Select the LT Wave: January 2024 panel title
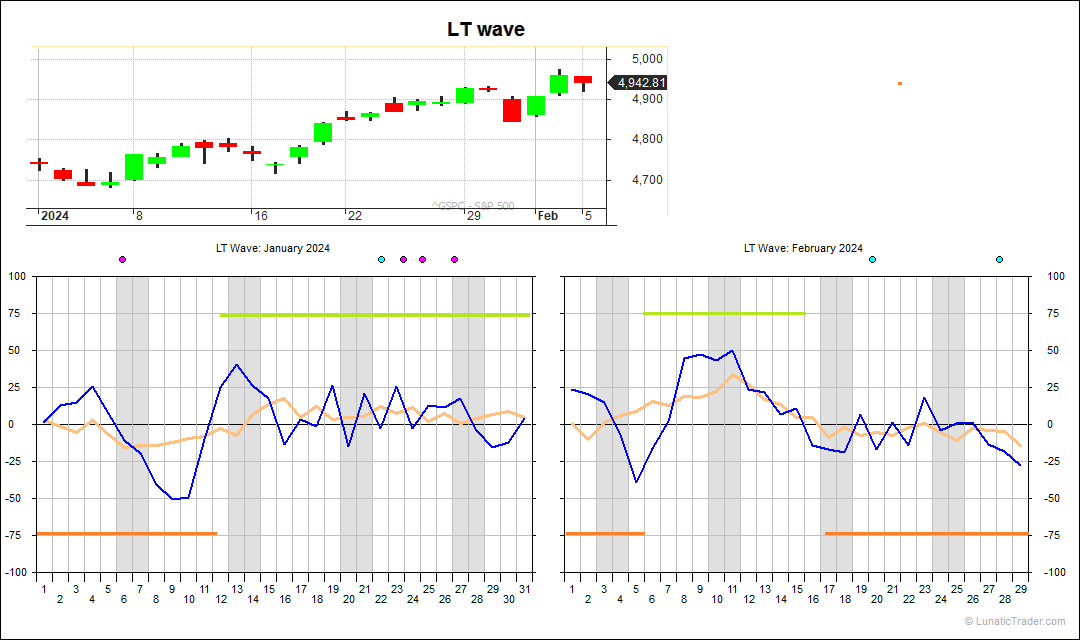This screenshot has height=640, width=1080. (x=273, y=248)
